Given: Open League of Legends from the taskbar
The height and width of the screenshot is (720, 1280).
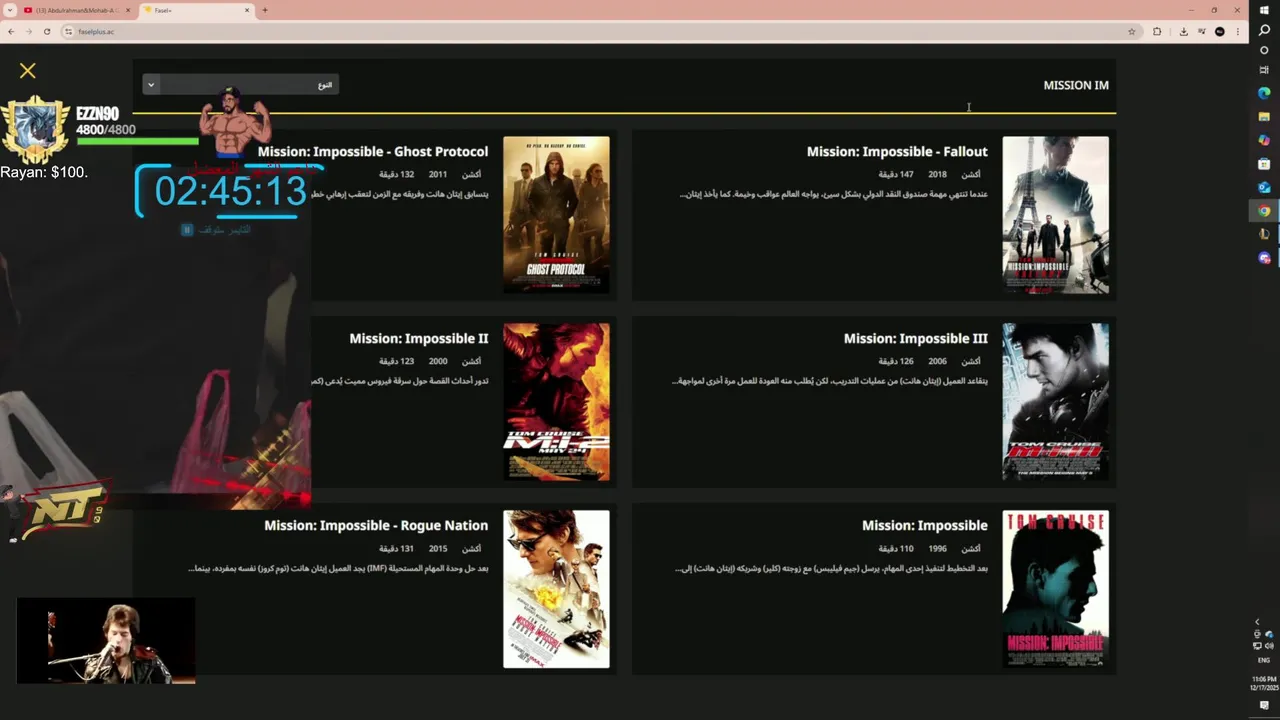Looking at the screenshot, I should click(1264, 234).
